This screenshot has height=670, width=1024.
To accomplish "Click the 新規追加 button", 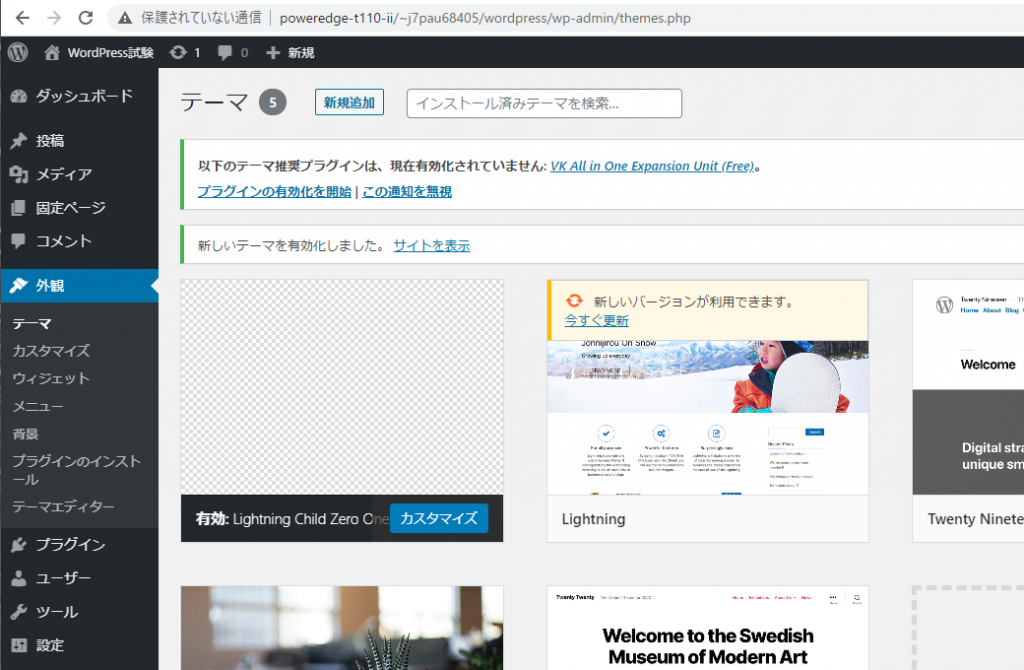I will tap(349, 103).
